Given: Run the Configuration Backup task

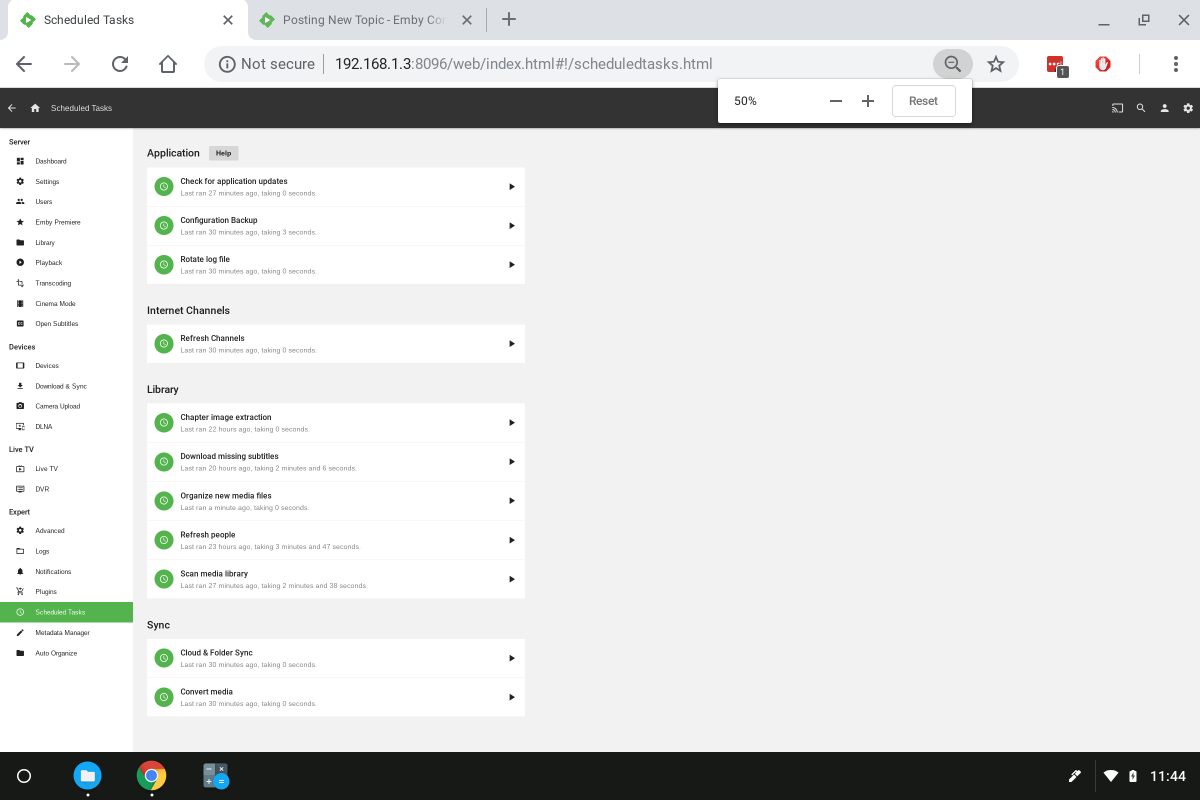Looking at the screenshot, I should [511, 225].
